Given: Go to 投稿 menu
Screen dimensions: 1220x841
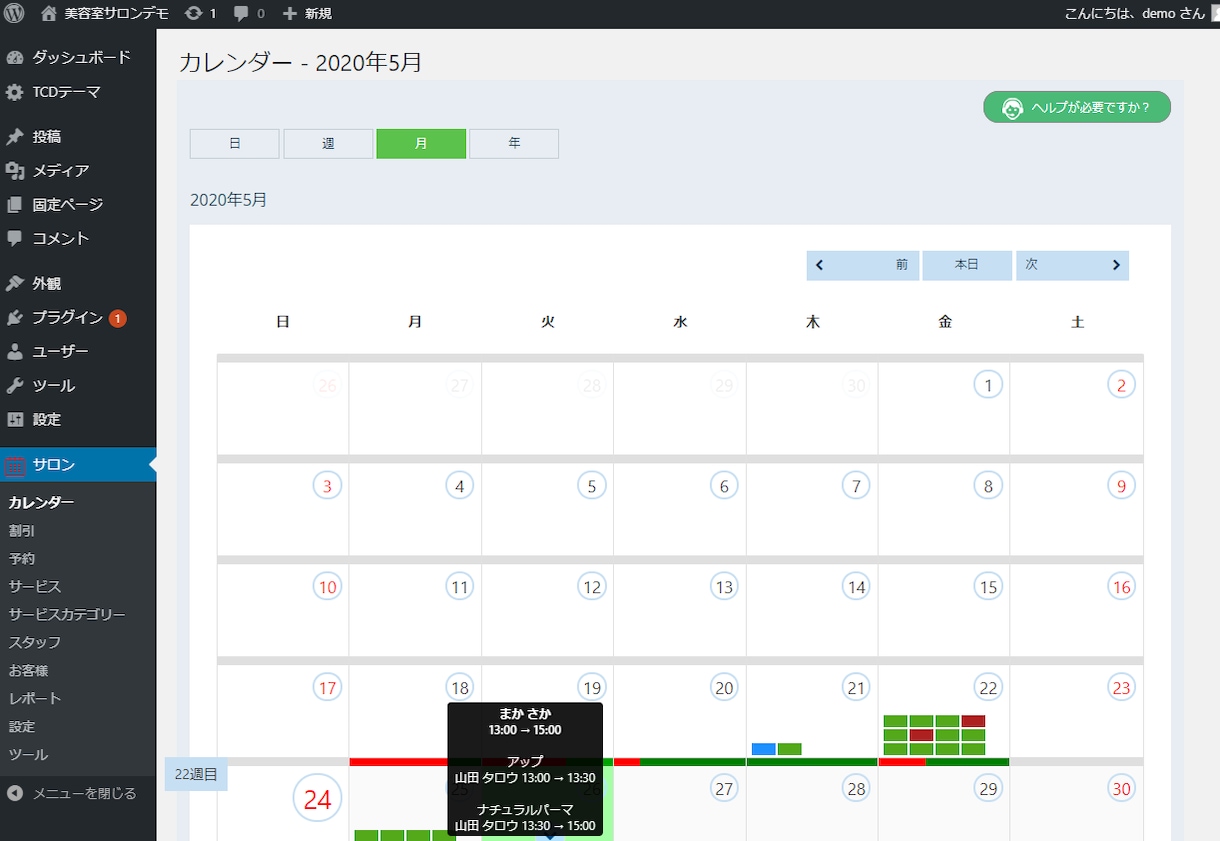Looking at the screenshot, I should click(x=78, y=137).
